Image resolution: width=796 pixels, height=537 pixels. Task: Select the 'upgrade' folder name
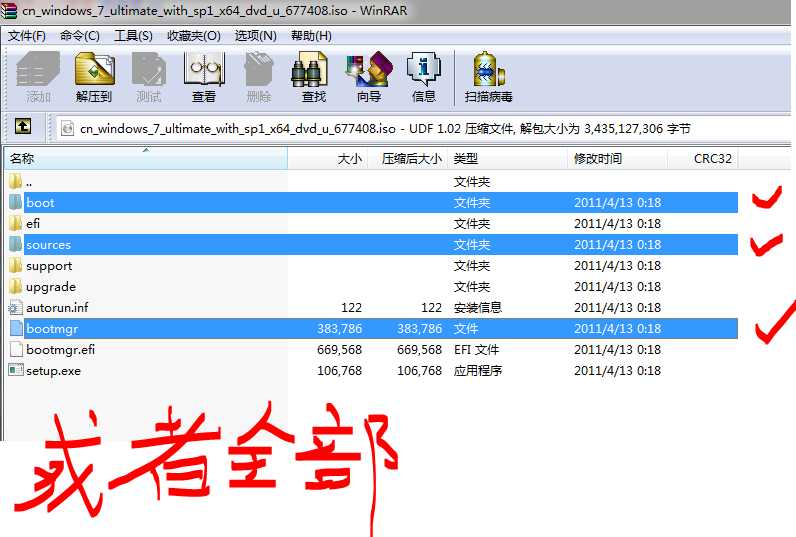(x=51, y=287)
